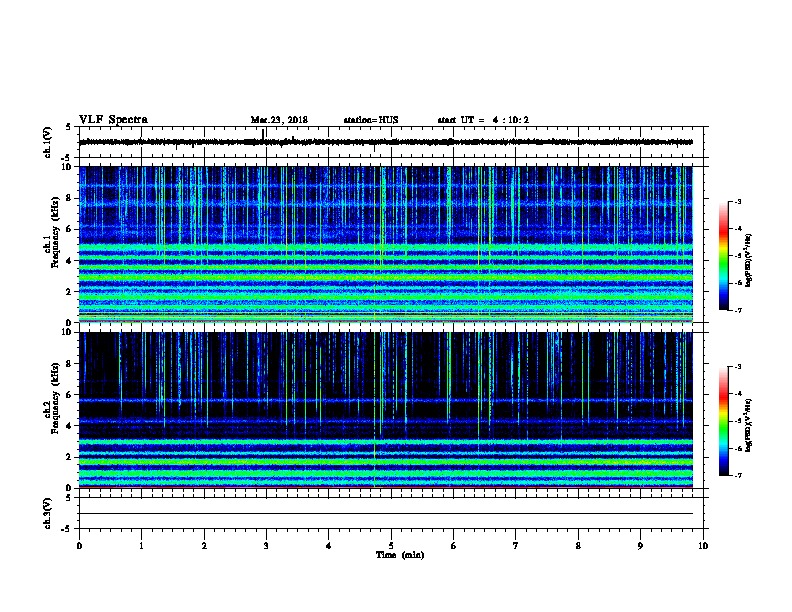Click the log(PSD) label beside ch.1 colorbar
This screenshot has height=612, width=792.
pyautogui.click(x=748, y=260)
